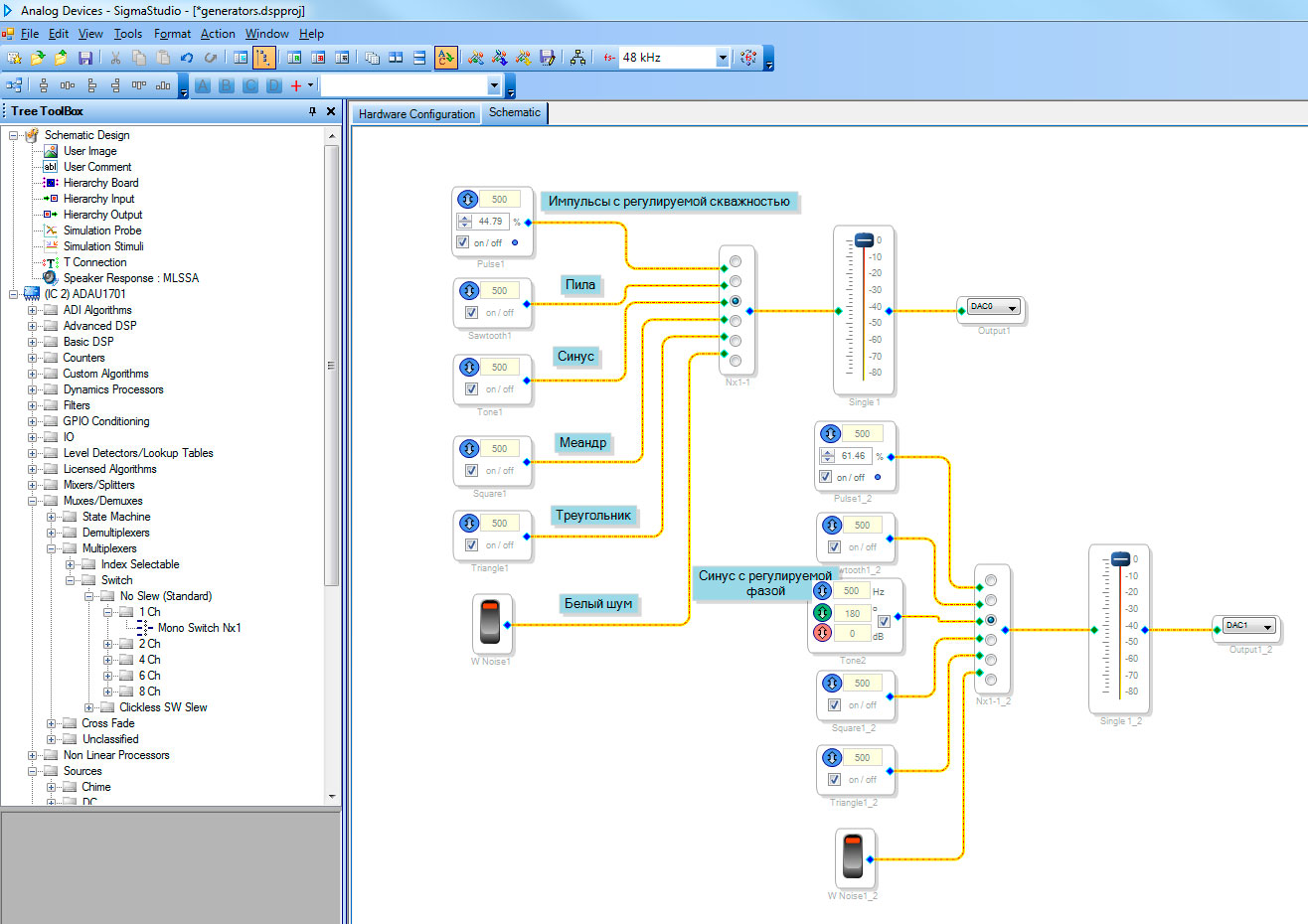The height and width of the screenshot is (924, 1308).
Task: Click the Redo arrow icon
Action: click(211, 58)
